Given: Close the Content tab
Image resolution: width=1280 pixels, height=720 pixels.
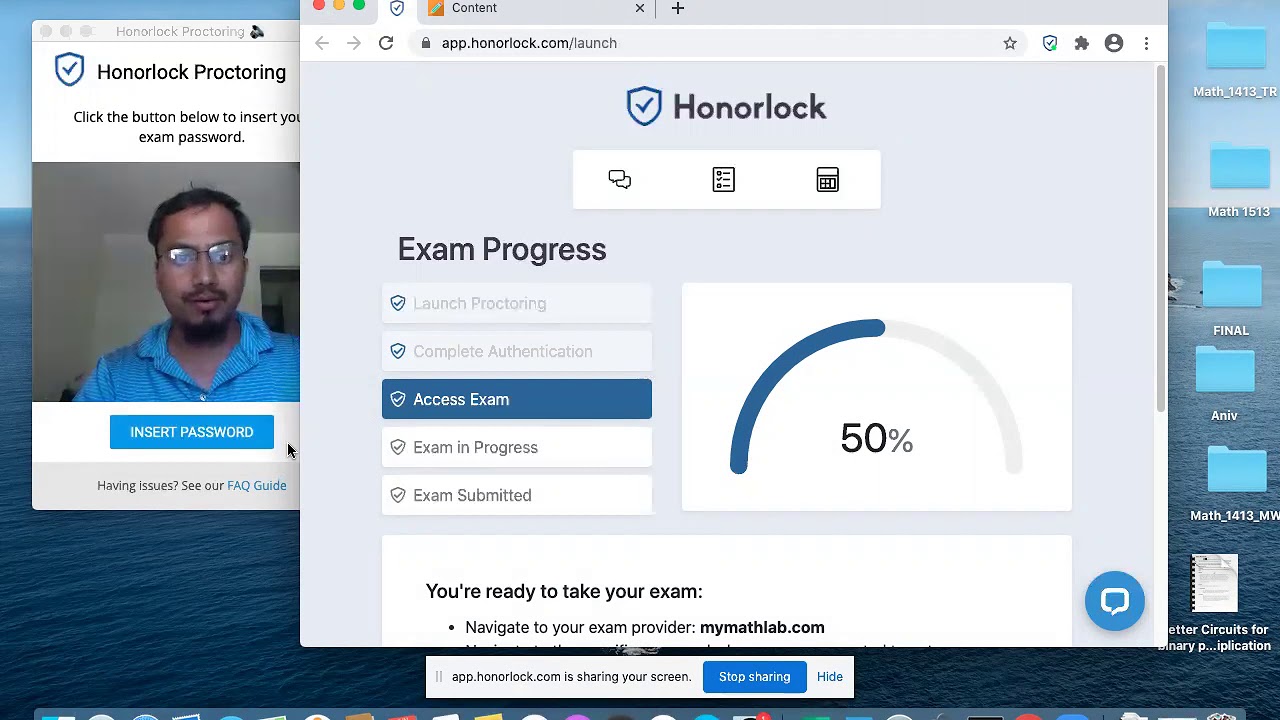Looking at the screenshot, I should coord(640,8).
